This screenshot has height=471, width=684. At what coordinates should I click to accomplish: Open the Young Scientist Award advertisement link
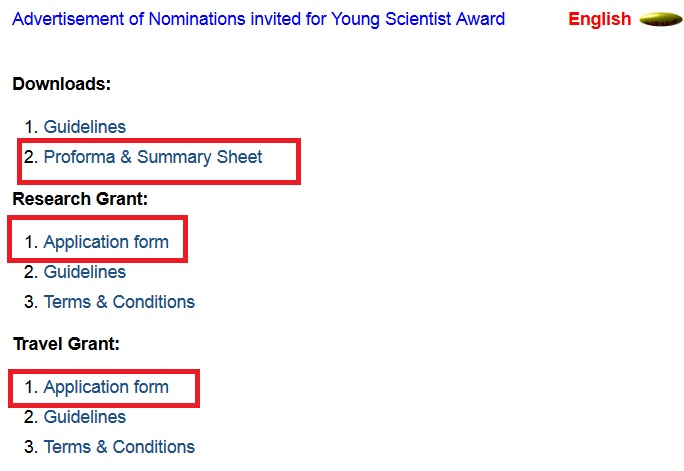258,19
